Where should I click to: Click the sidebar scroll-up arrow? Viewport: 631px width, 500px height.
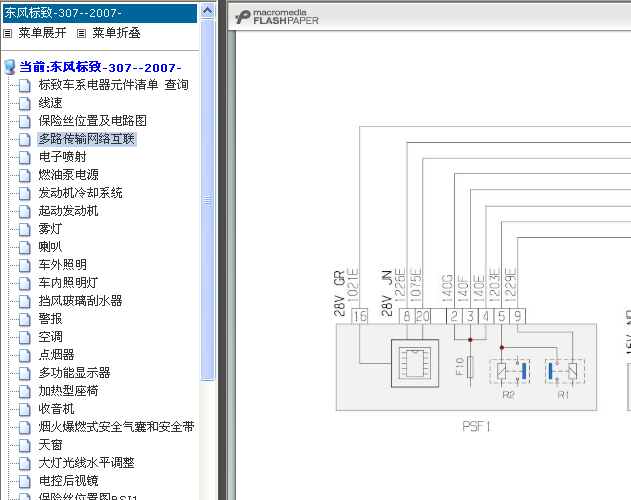pyautogui.click(x=208, y=11)
